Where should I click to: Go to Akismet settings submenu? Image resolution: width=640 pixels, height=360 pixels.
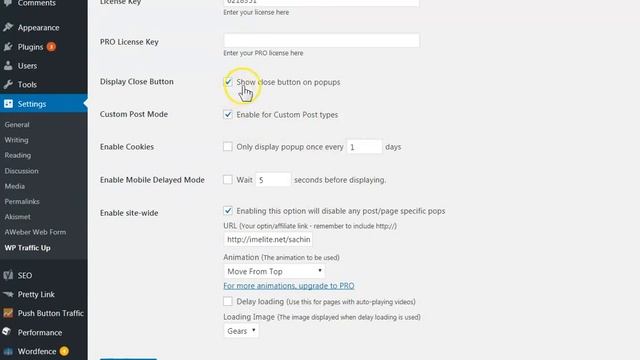click(18, 217)
